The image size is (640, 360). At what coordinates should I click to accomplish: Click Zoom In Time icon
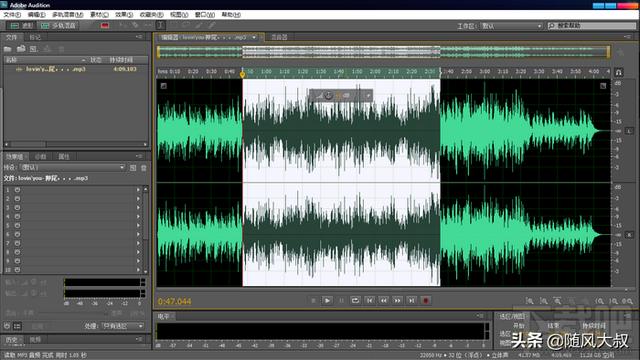tap(557, 301)
